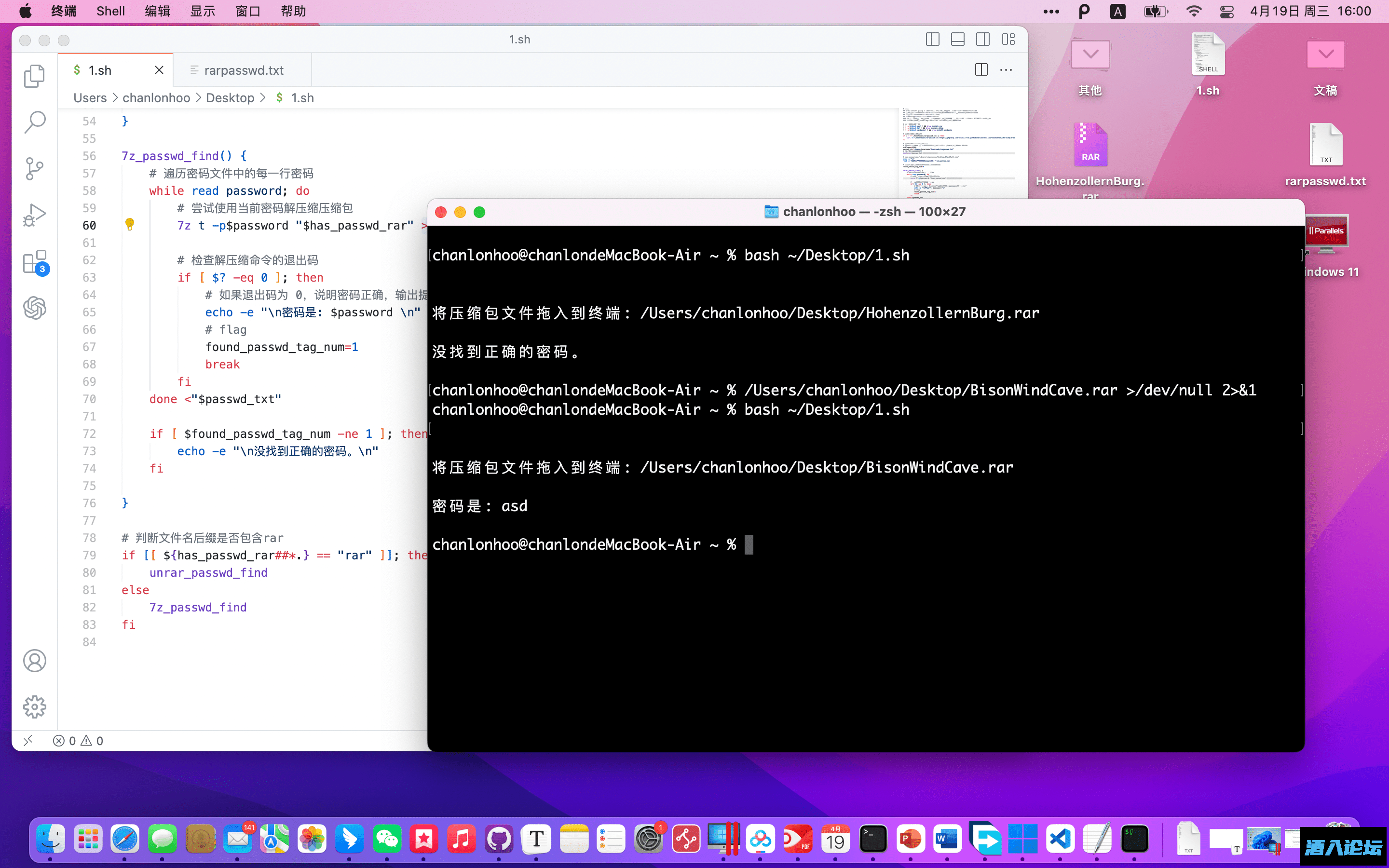The height and width of the screenshot is (868, 1389).
Task: Switch to the rarpasswd.txt tab
Action: coord(244,70)
